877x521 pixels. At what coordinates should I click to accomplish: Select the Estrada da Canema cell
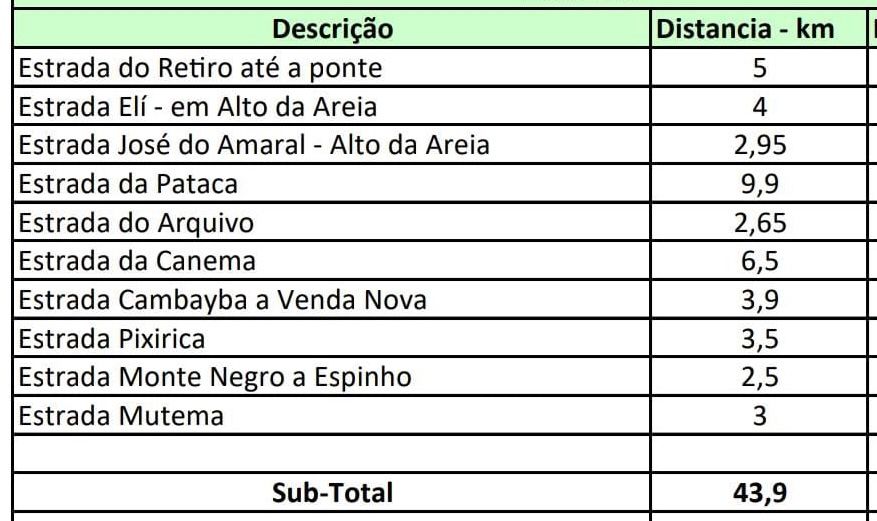point(332,260)
